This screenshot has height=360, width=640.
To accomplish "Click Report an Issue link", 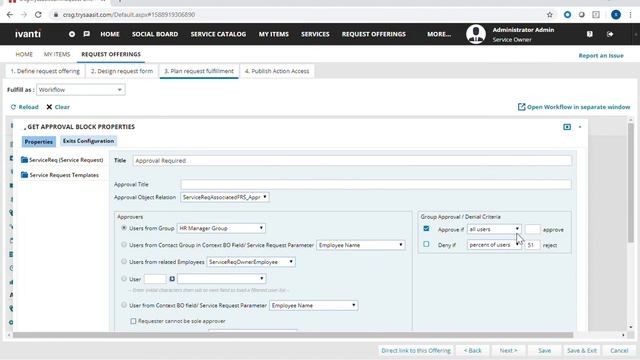I will pyautogui.click(x=601, y=56).
